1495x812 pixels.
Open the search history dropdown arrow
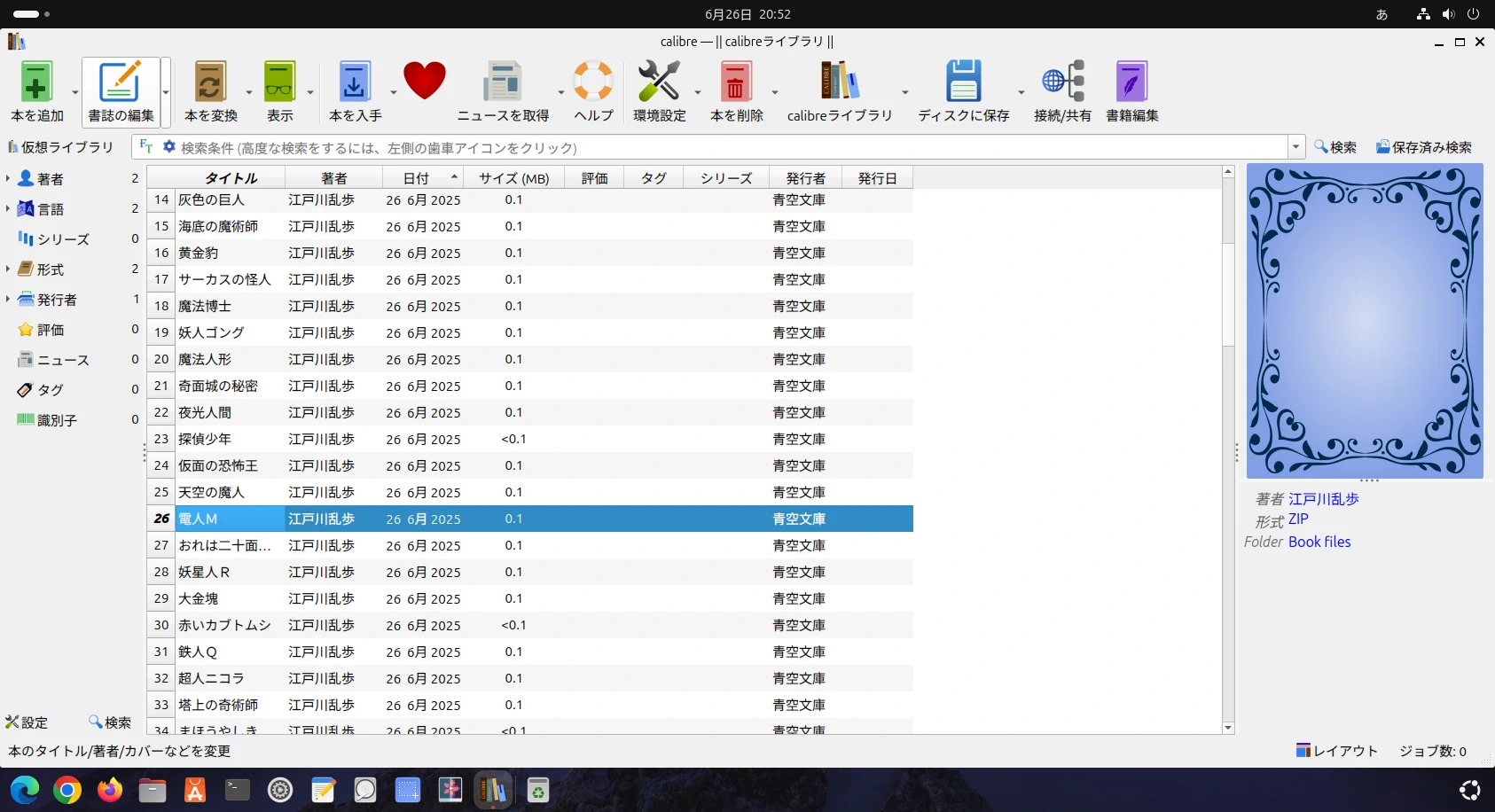pyautogui.click(x=1297, y=147)
